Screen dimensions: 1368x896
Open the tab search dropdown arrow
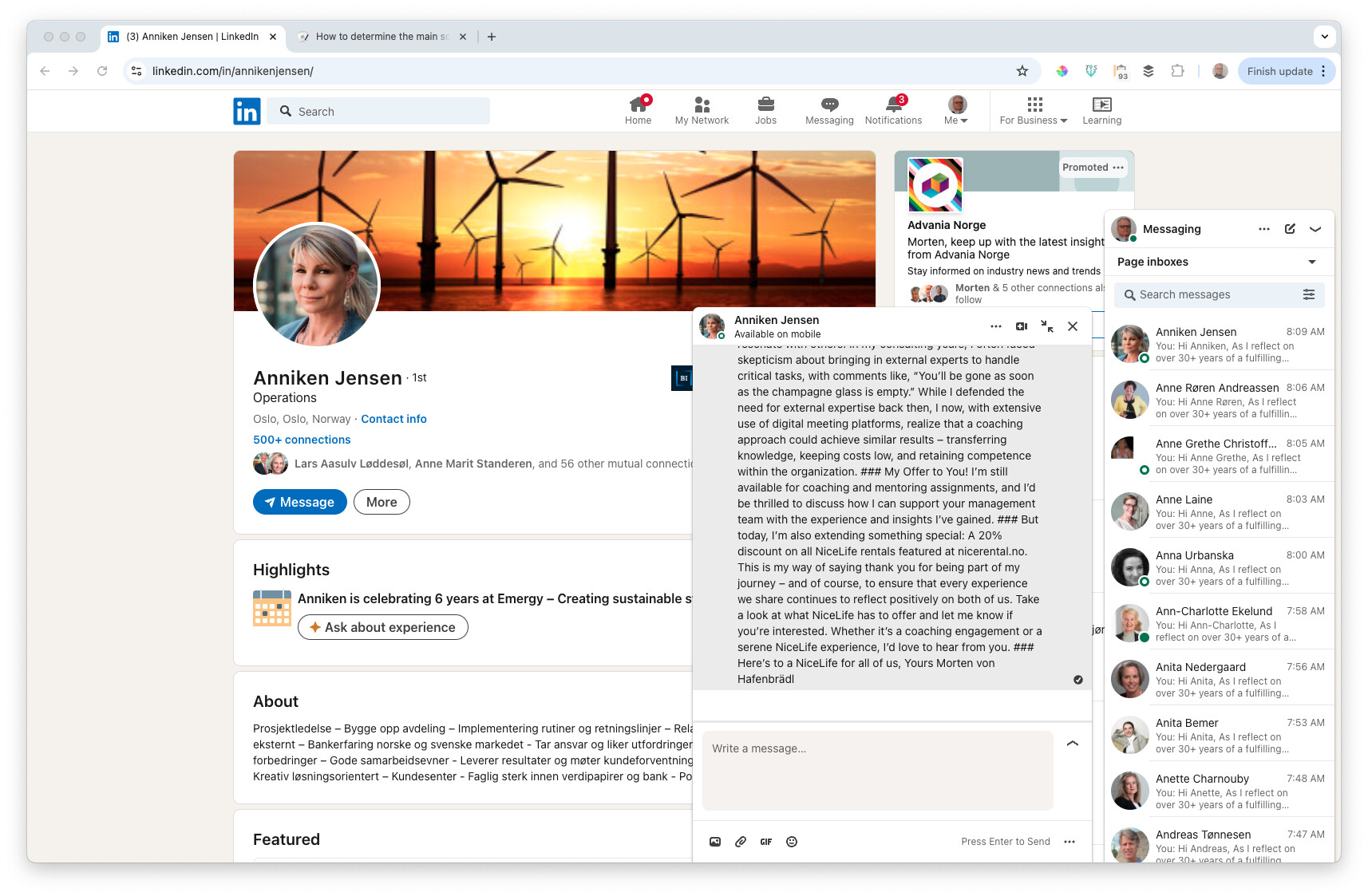1324,37
